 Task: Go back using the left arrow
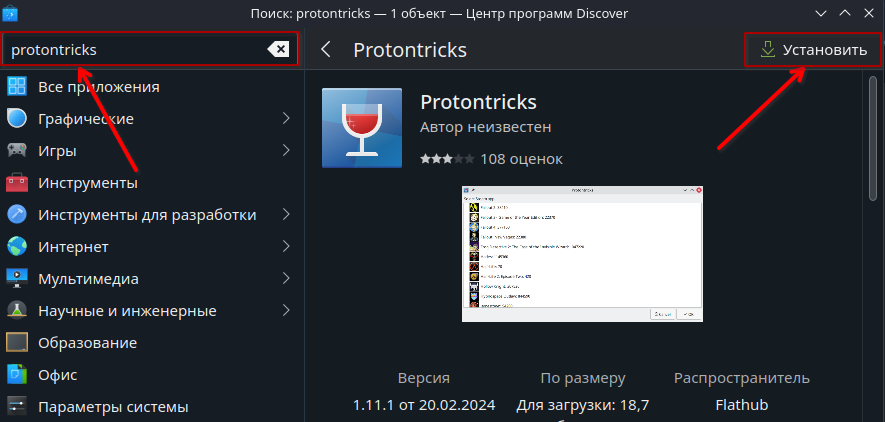[326, 49]
